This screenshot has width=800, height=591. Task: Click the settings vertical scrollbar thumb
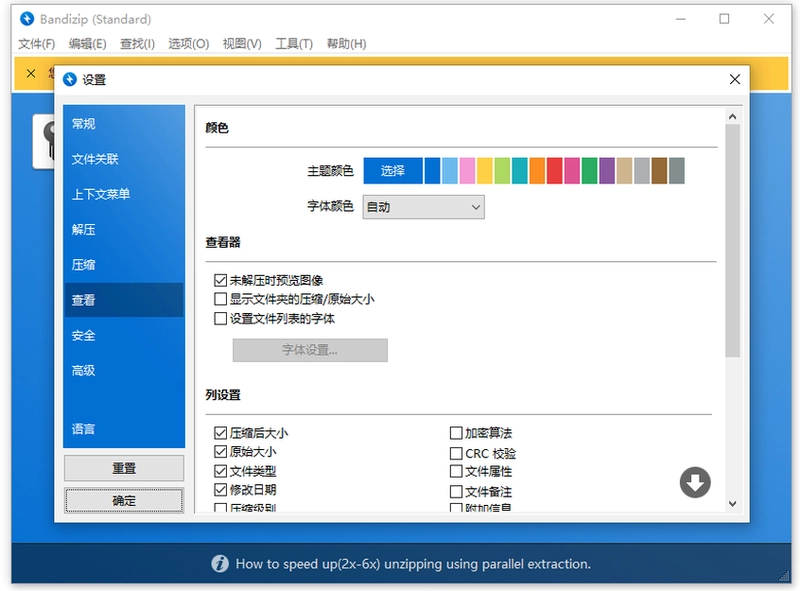tap(733, 240)
